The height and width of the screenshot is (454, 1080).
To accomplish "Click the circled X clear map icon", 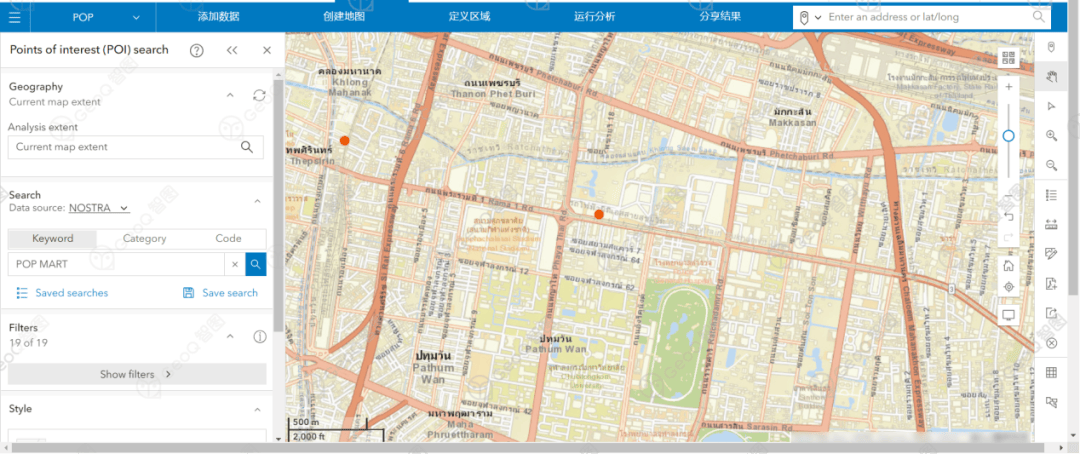I will click(x=1051, y=343).
